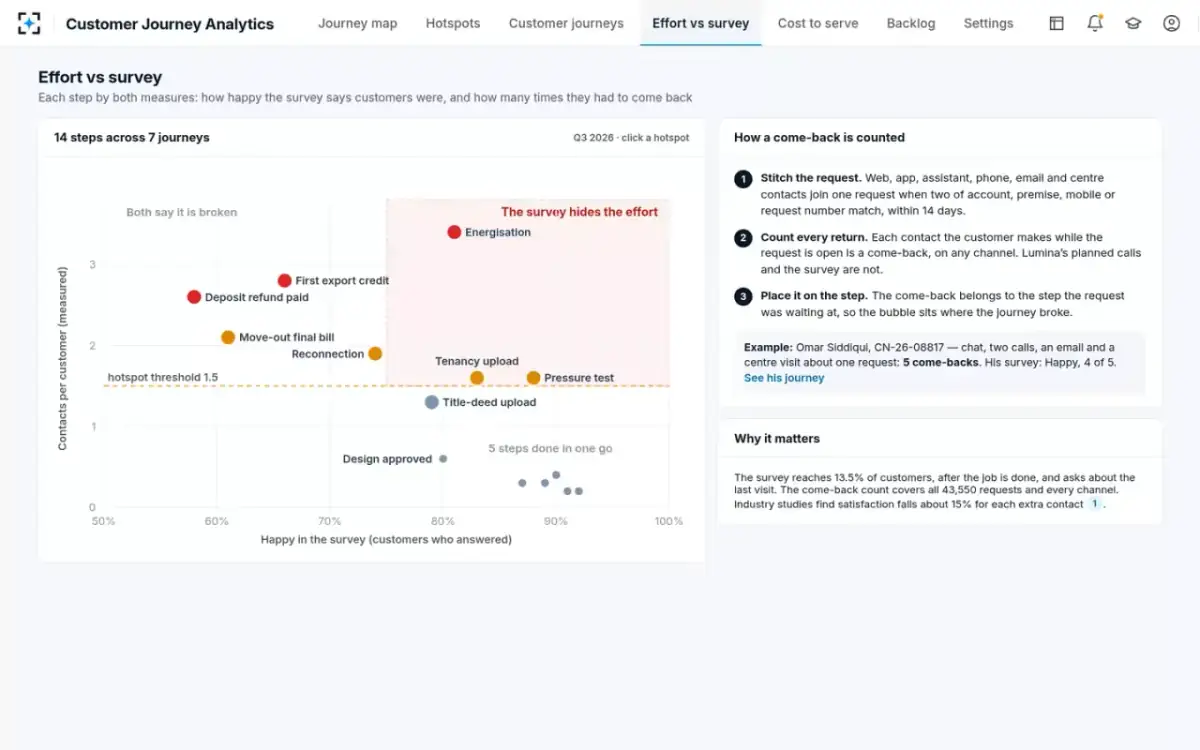The image size is (1200, 750).
Task: Open the Settings tab
Action: point(988,23)
